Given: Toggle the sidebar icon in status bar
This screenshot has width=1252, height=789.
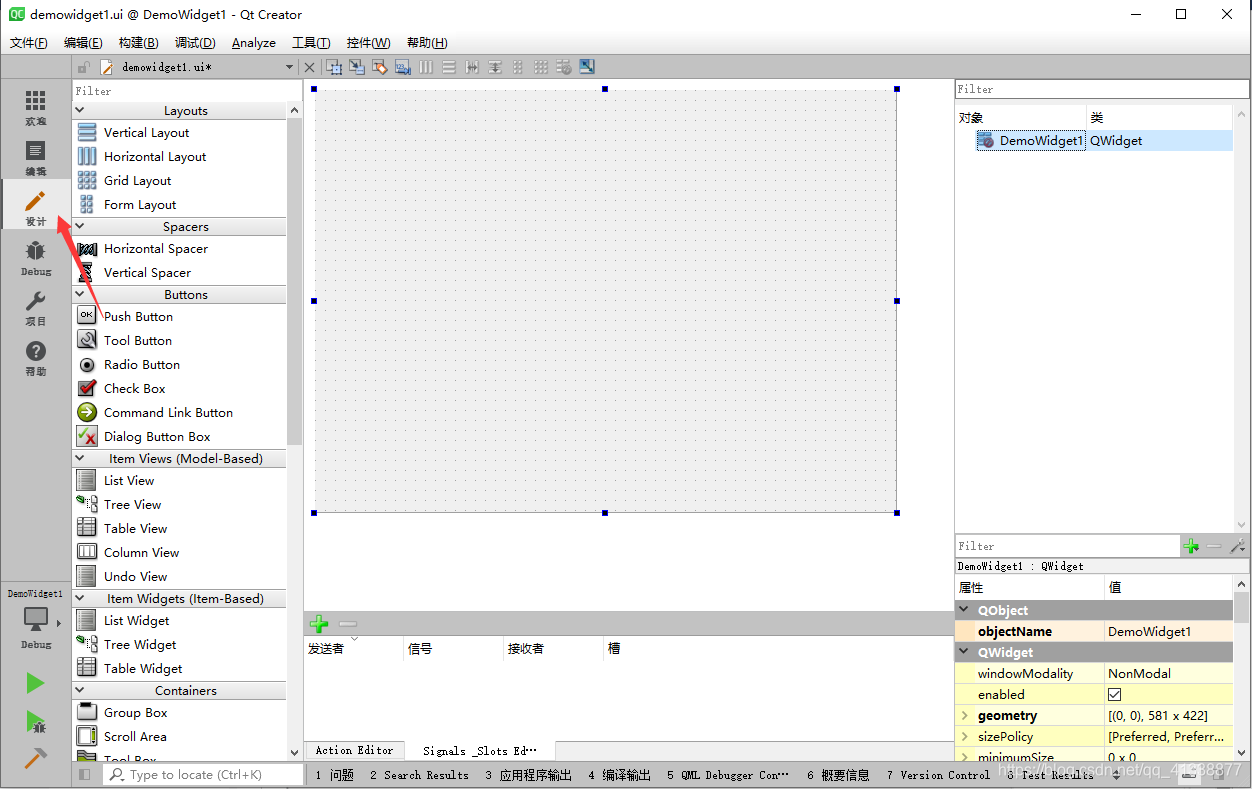Looking at the screenshot, I should coord(85,774).
